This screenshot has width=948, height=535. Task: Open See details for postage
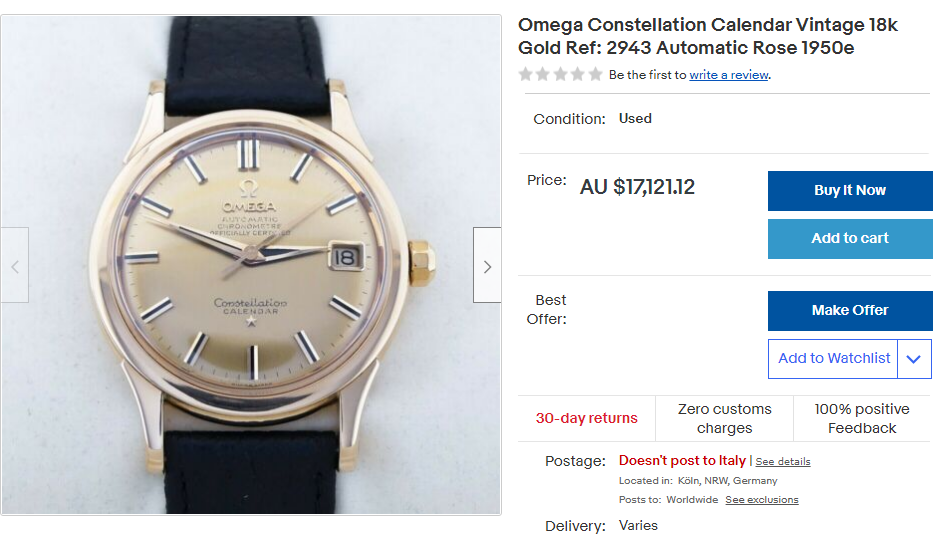[783, 462]
